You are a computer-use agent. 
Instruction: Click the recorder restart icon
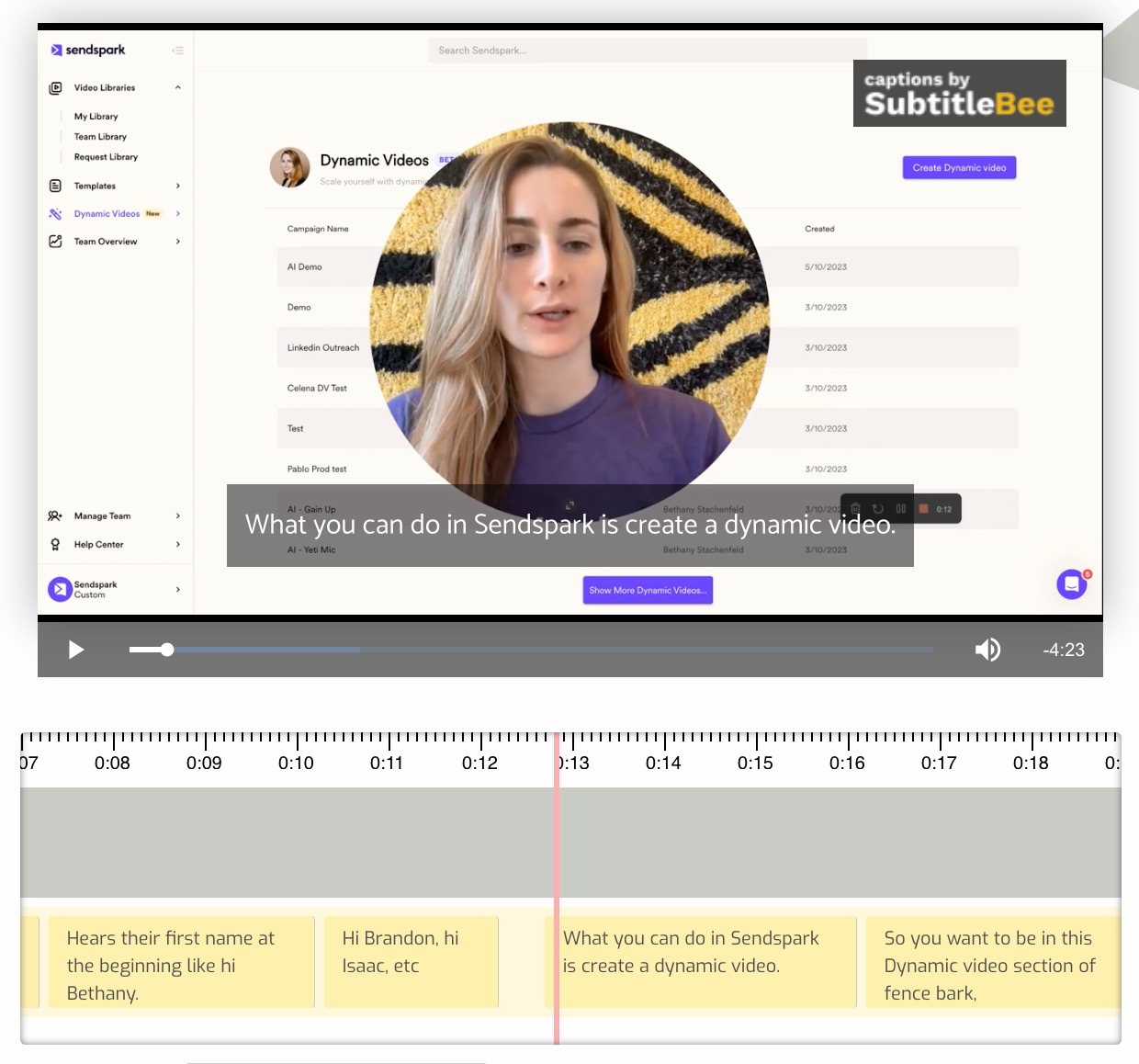pos(878,508)
